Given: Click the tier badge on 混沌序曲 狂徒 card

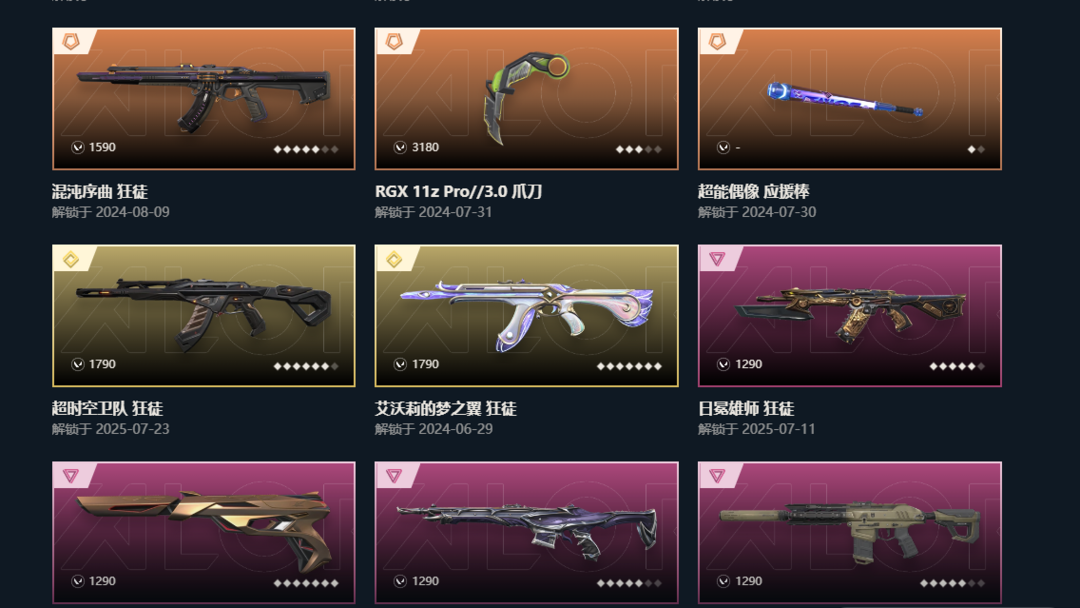Looking at the screenshot, I should tap(71, 42).
